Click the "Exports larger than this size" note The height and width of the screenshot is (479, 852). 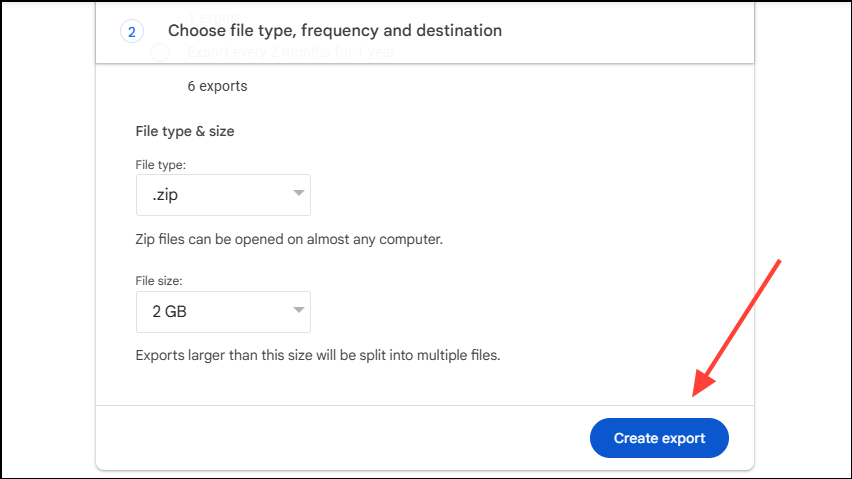pyautogui.click(x=317, y=355)
